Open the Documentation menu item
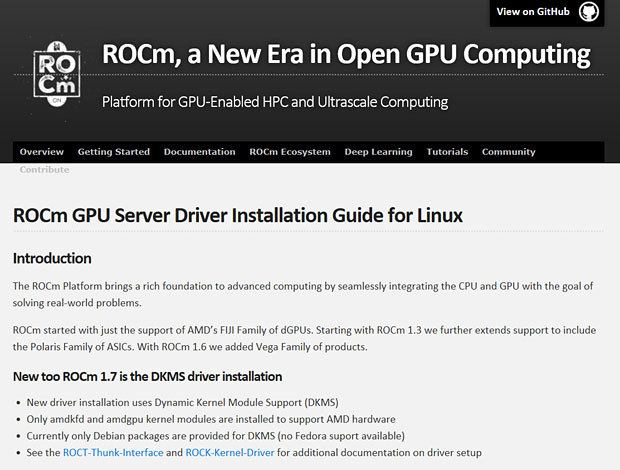The image size is (620, 470). pyautogui.click(x=199, y=152)
